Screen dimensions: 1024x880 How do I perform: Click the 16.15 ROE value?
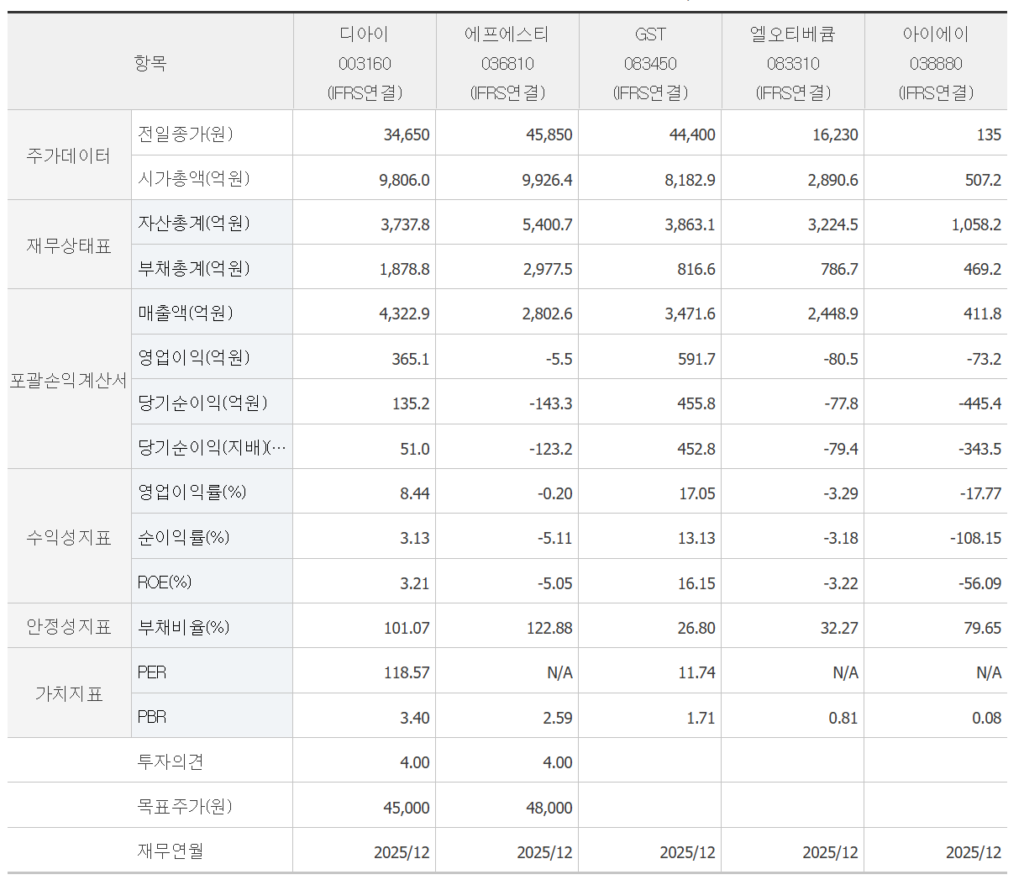pyautogui.click(x=696, y=584)
